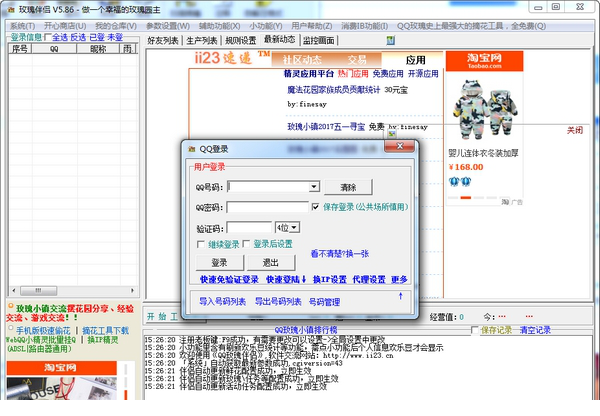The height and width of the screenshot is (416, 600).
Task: Open the 4位 verification code length dropdown
Action: coord(294,228)
